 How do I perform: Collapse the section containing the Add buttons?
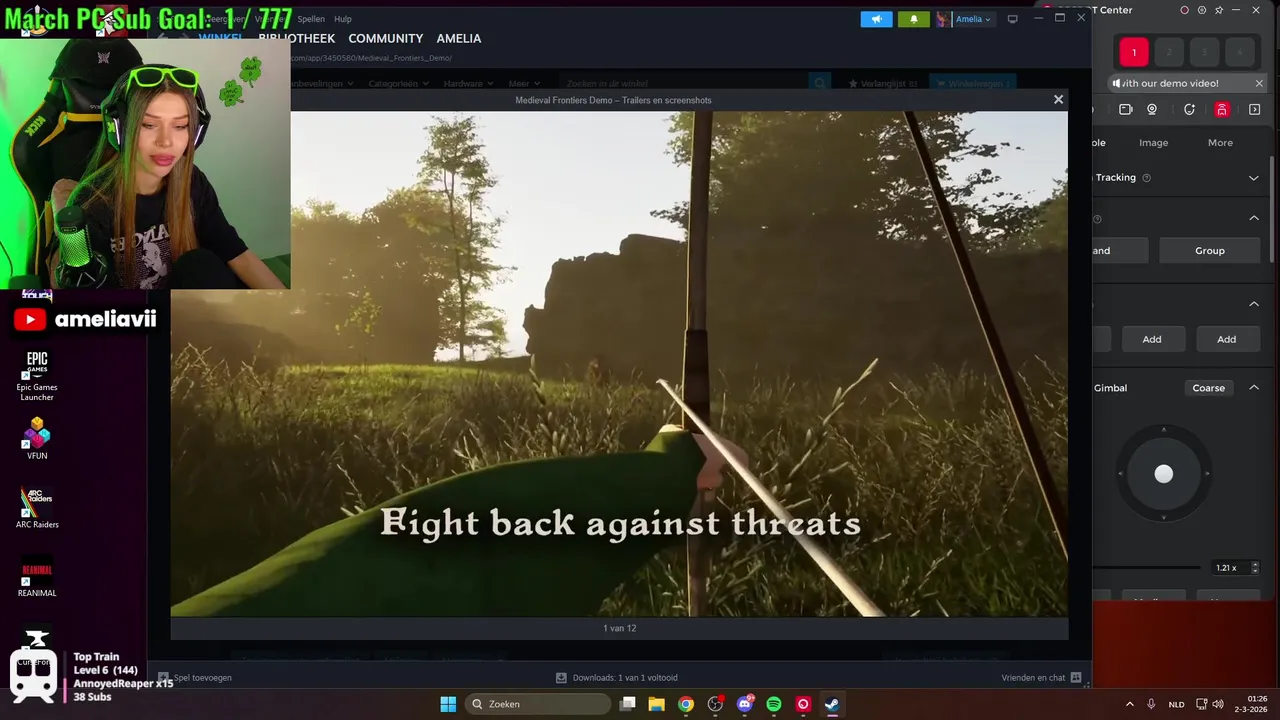point(1254,304)
